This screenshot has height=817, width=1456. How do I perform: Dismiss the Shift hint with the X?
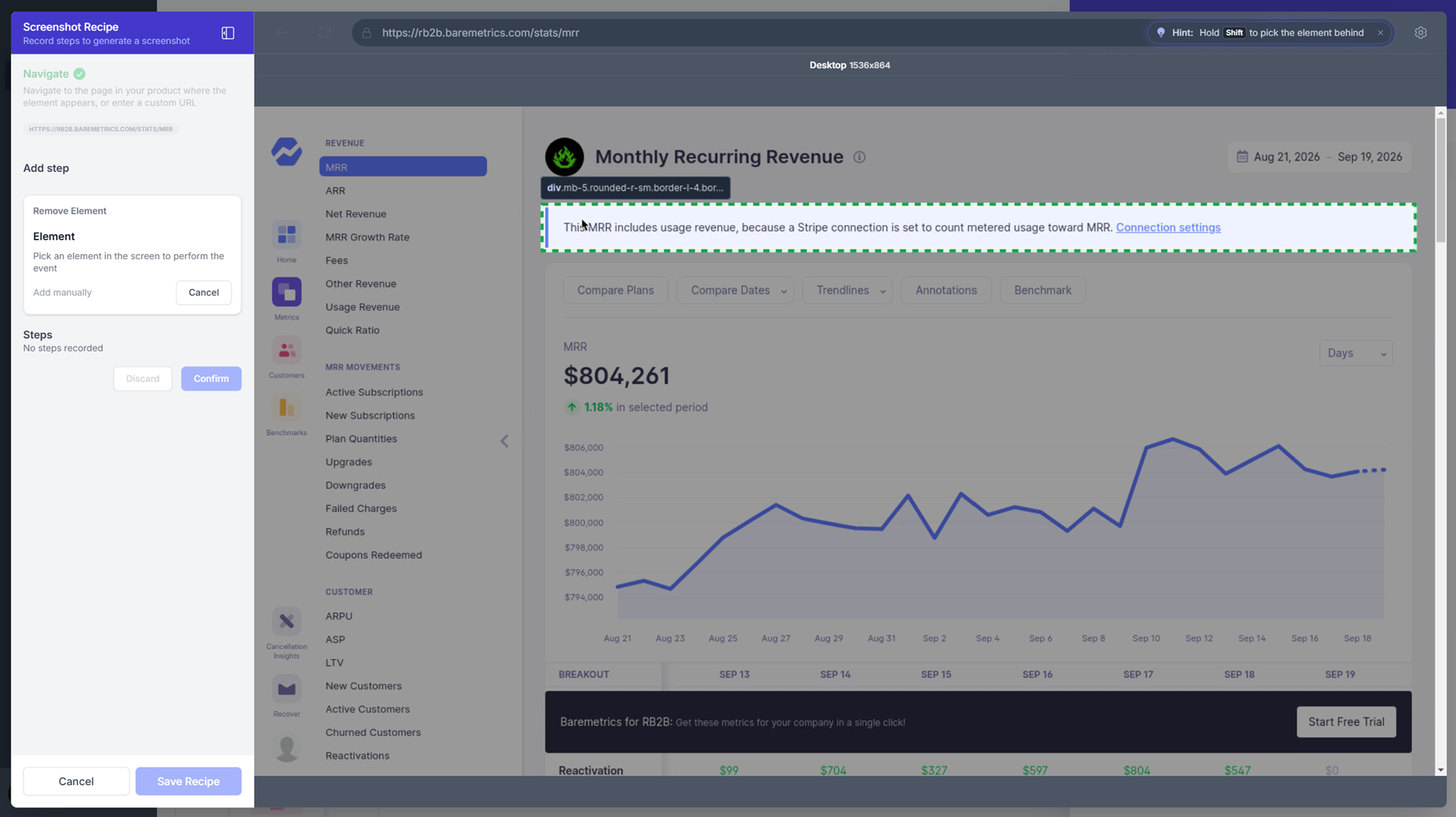click(x=1380, y=33)
